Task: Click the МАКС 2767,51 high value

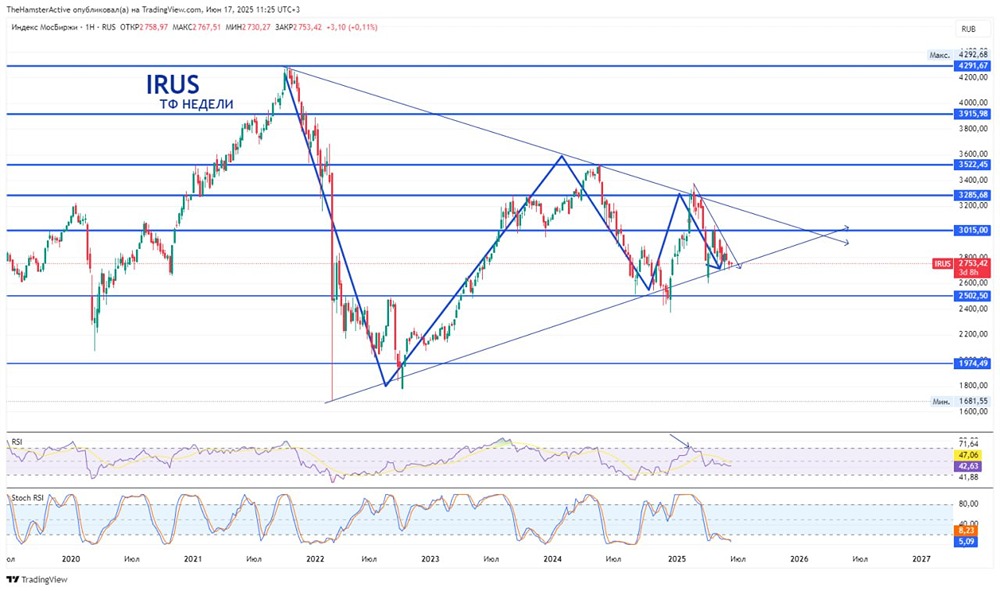Action: coord(196,27)
